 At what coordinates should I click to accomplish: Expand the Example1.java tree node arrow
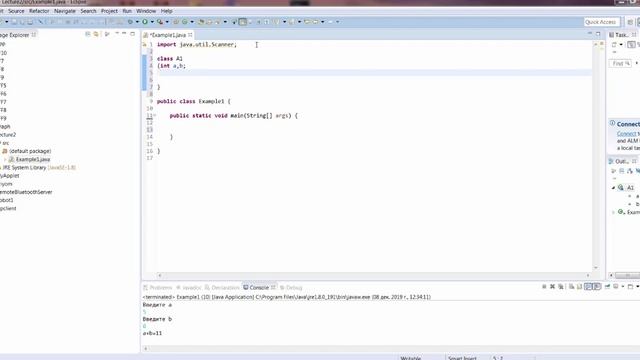pos(5,159)
